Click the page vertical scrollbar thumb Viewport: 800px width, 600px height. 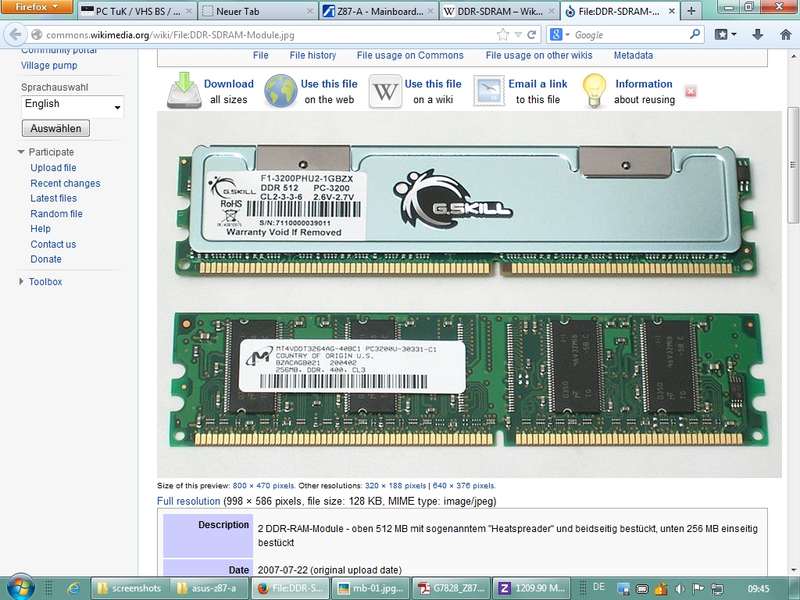click(x=793, y=165)
